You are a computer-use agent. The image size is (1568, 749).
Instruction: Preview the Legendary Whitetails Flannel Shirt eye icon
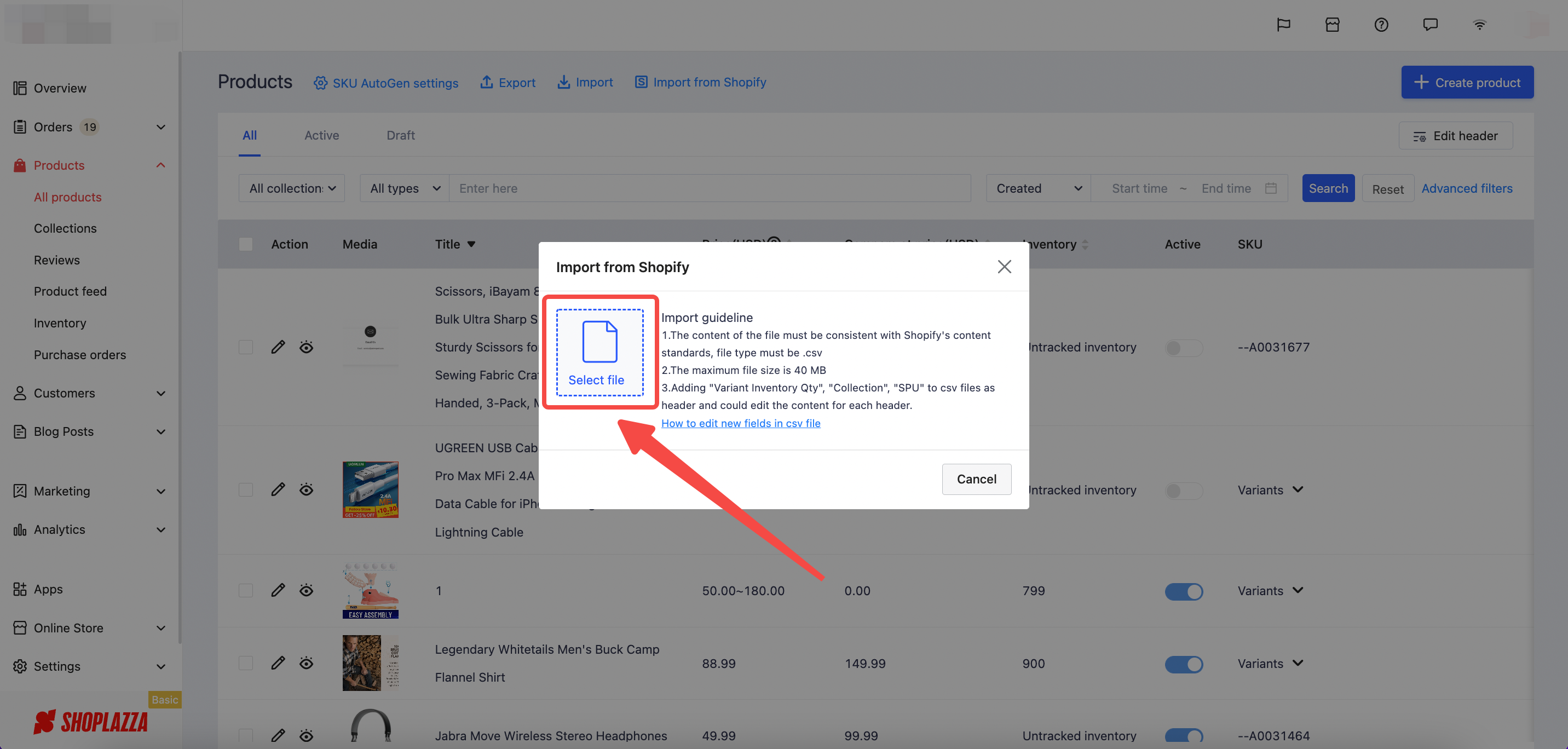pos(306,663)
